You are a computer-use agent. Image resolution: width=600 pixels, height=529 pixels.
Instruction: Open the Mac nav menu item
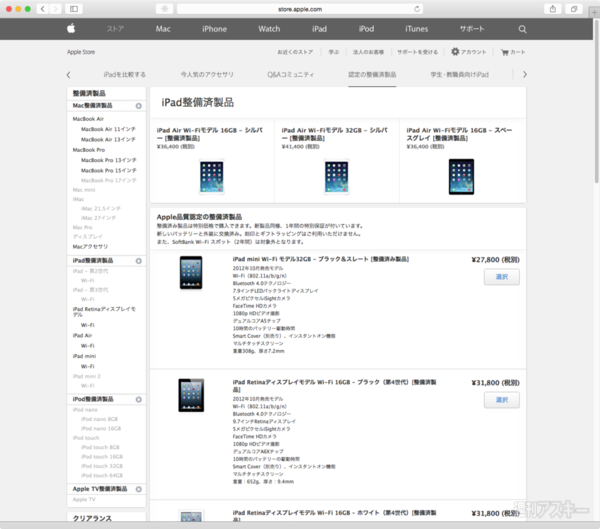click(x=163, y=29)
